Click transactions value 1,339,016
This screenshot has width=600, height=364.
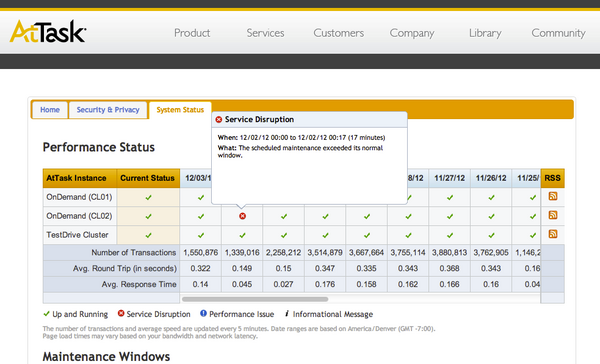click(x=242, y=253)
